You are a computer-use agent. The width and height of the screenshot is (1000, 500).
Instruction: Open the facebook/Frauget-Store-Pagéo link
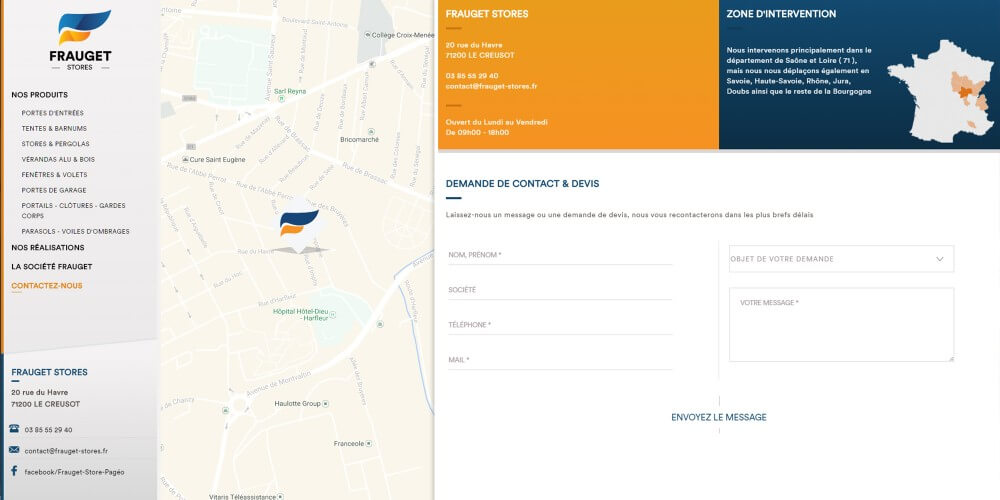point(75,473)
